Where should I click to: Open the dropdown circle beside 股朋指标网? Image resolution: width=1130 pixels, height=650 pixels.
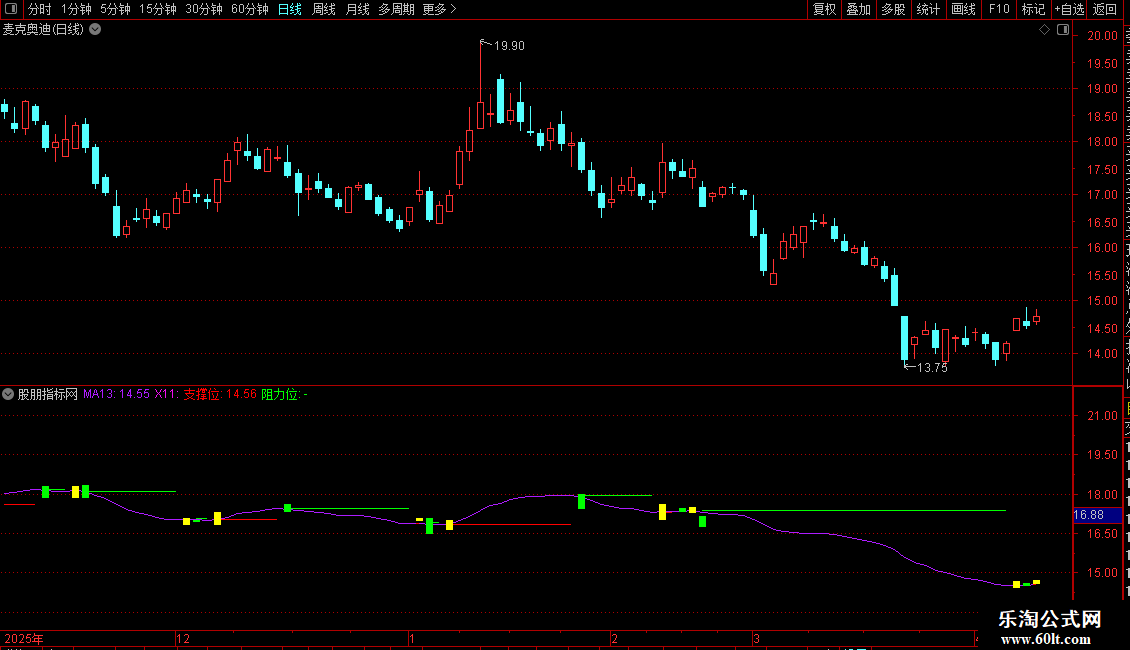click(x=8, y=394)
